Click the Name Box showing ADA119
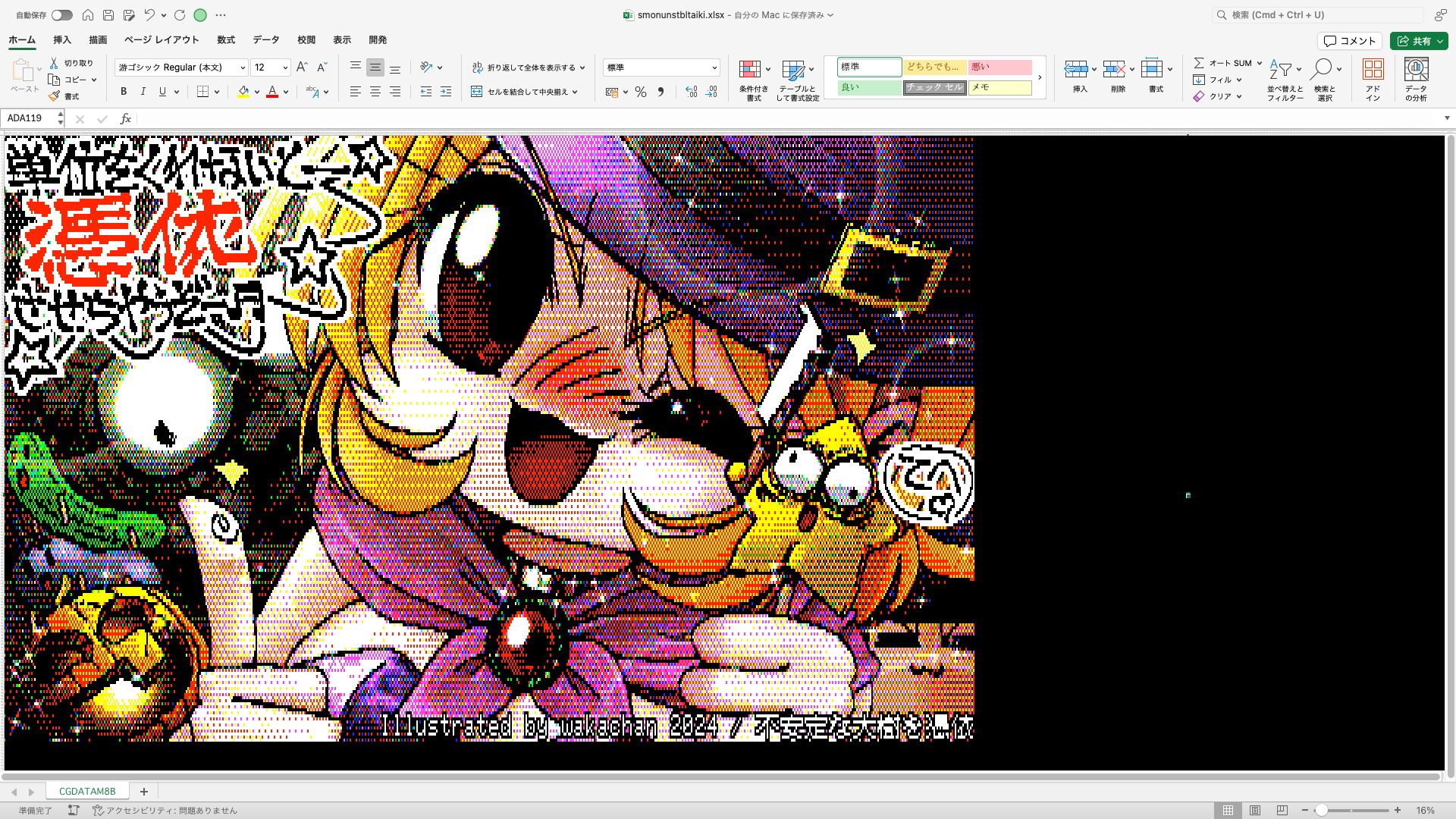Viewport: 1456px width, 819px height. [x=30, y=118]
